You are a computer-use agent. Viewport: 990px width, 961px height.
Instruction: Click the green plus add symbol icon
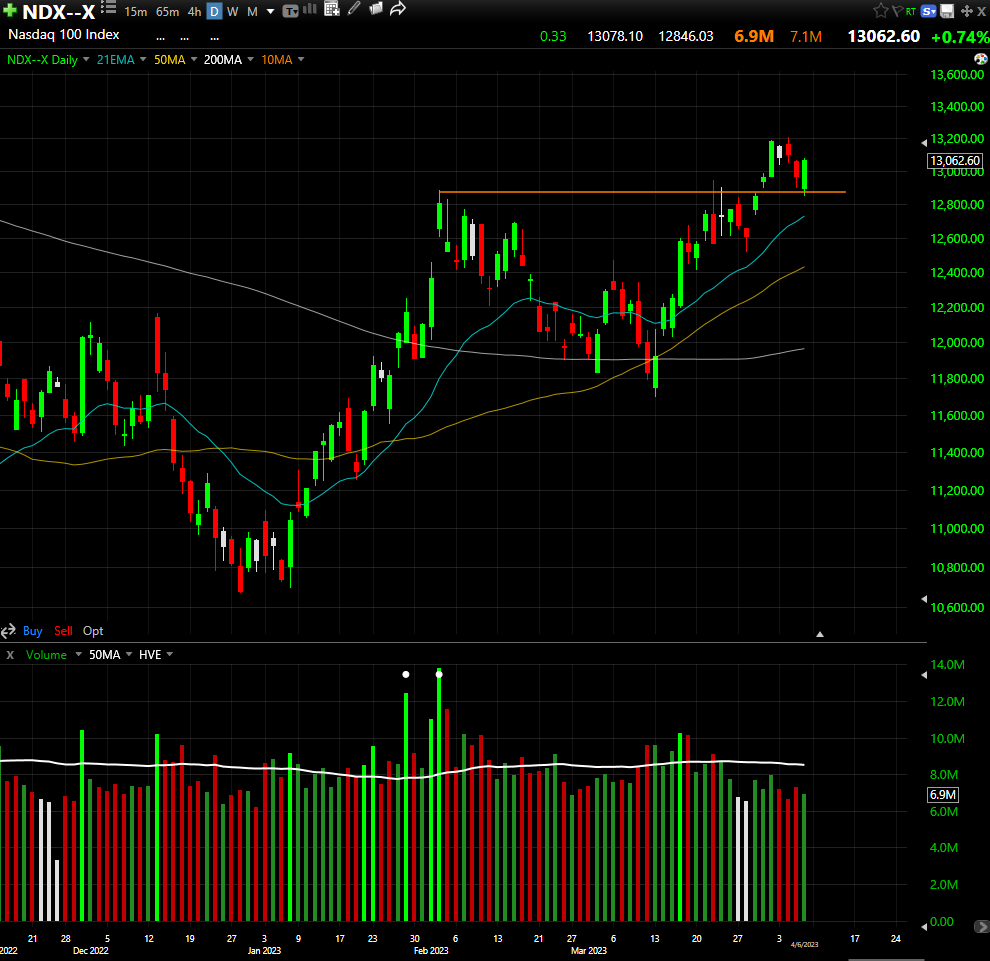[x=9, y=10]
